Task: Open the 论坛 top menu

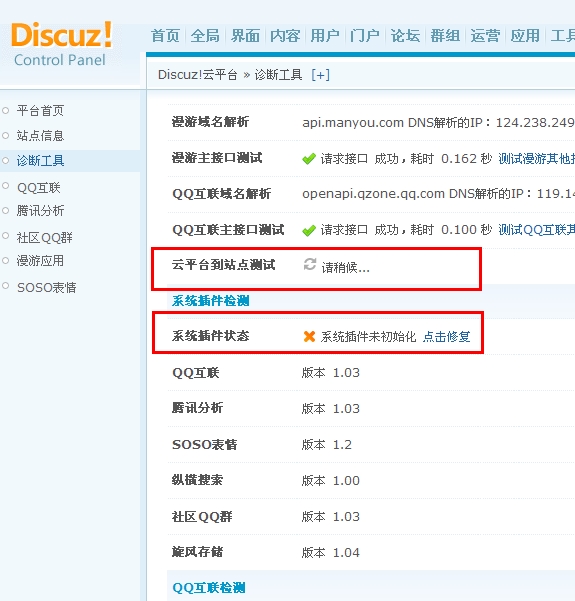Action: pos(405,36)
